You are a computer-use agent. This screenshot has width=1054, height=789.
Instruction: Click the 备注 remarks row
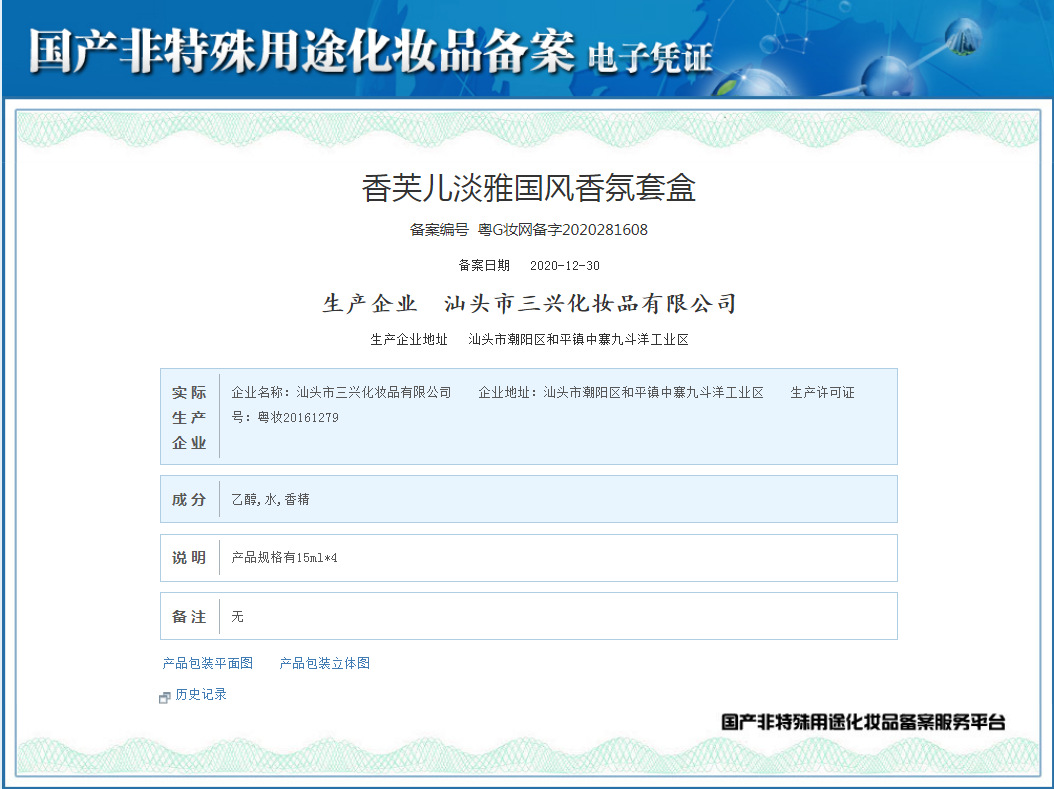(189, 617)
